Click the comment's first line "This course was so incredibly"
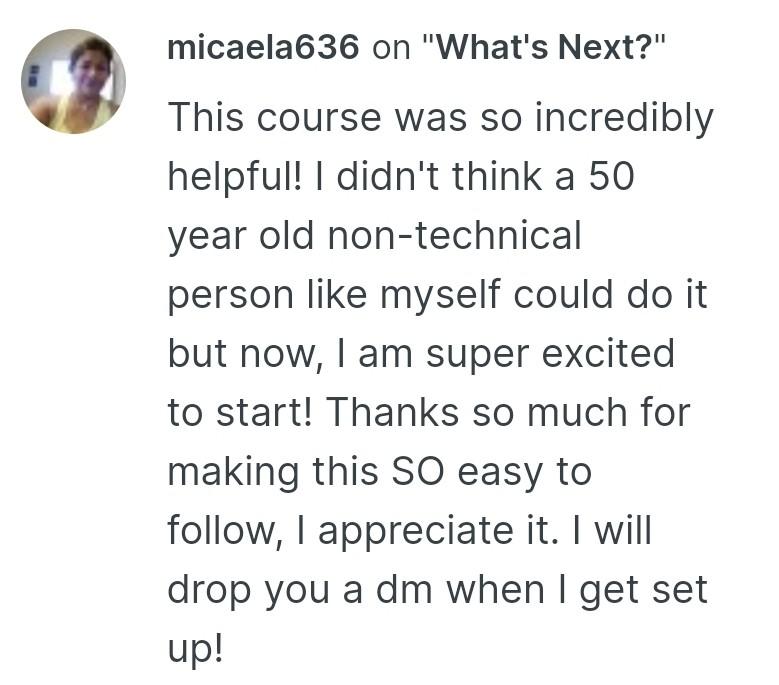 (441, 119)
